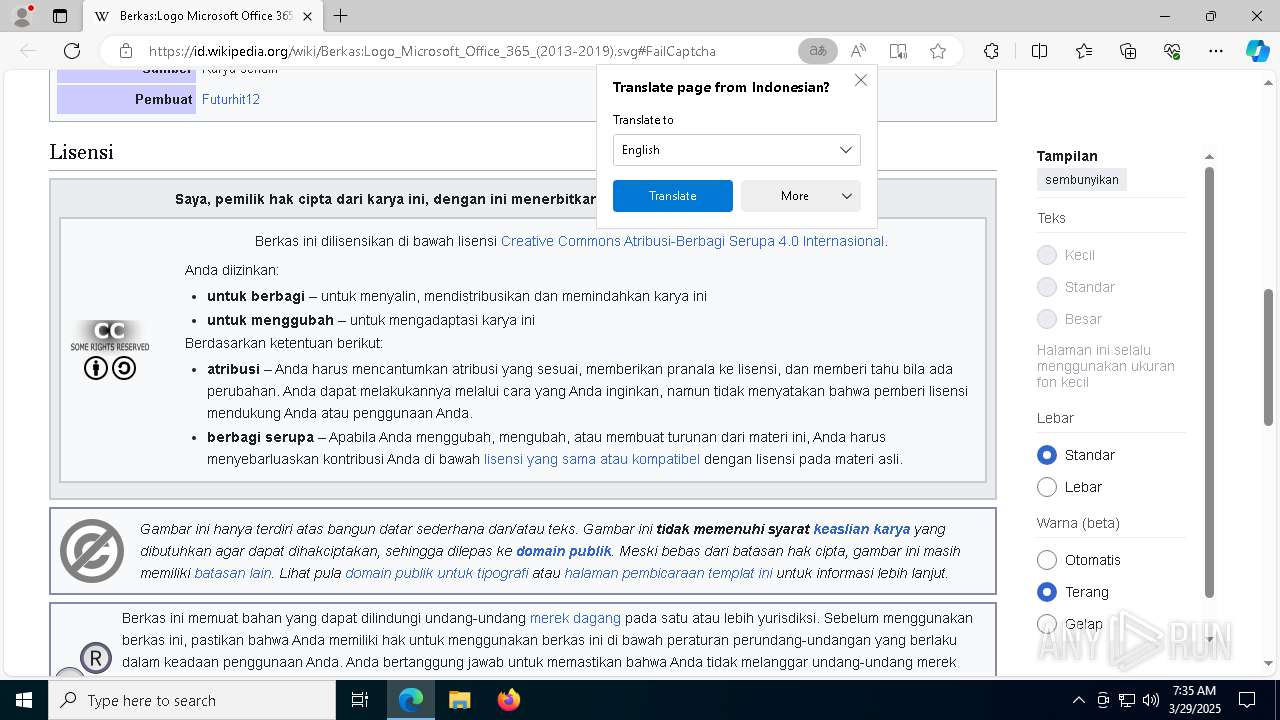Viewport: 1280px width, 720px height.
Task: Open Browser essentials heart icon
Action: point(1172,51)
